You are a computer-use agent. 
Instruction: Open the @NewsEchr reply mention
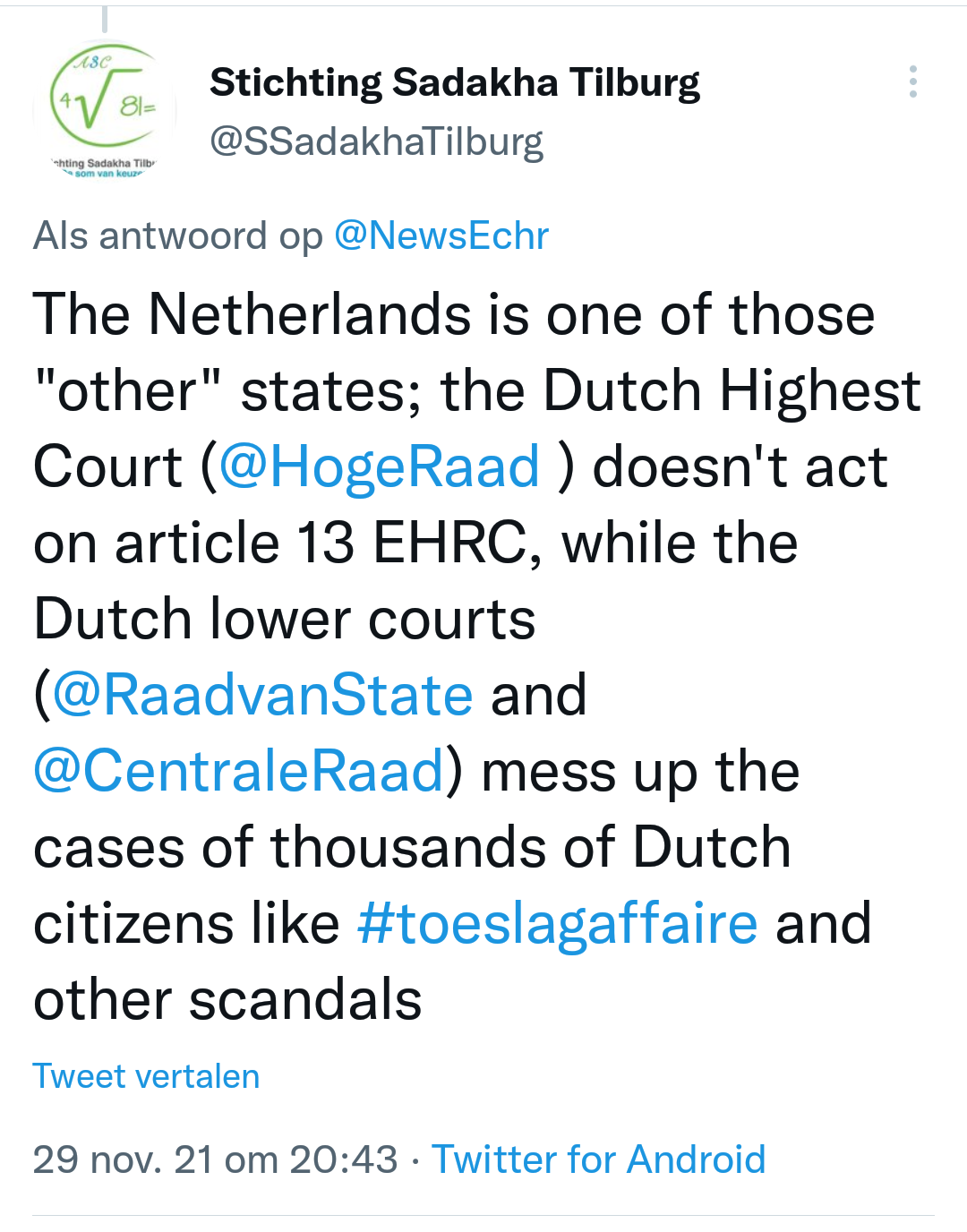tap(441, 236)
